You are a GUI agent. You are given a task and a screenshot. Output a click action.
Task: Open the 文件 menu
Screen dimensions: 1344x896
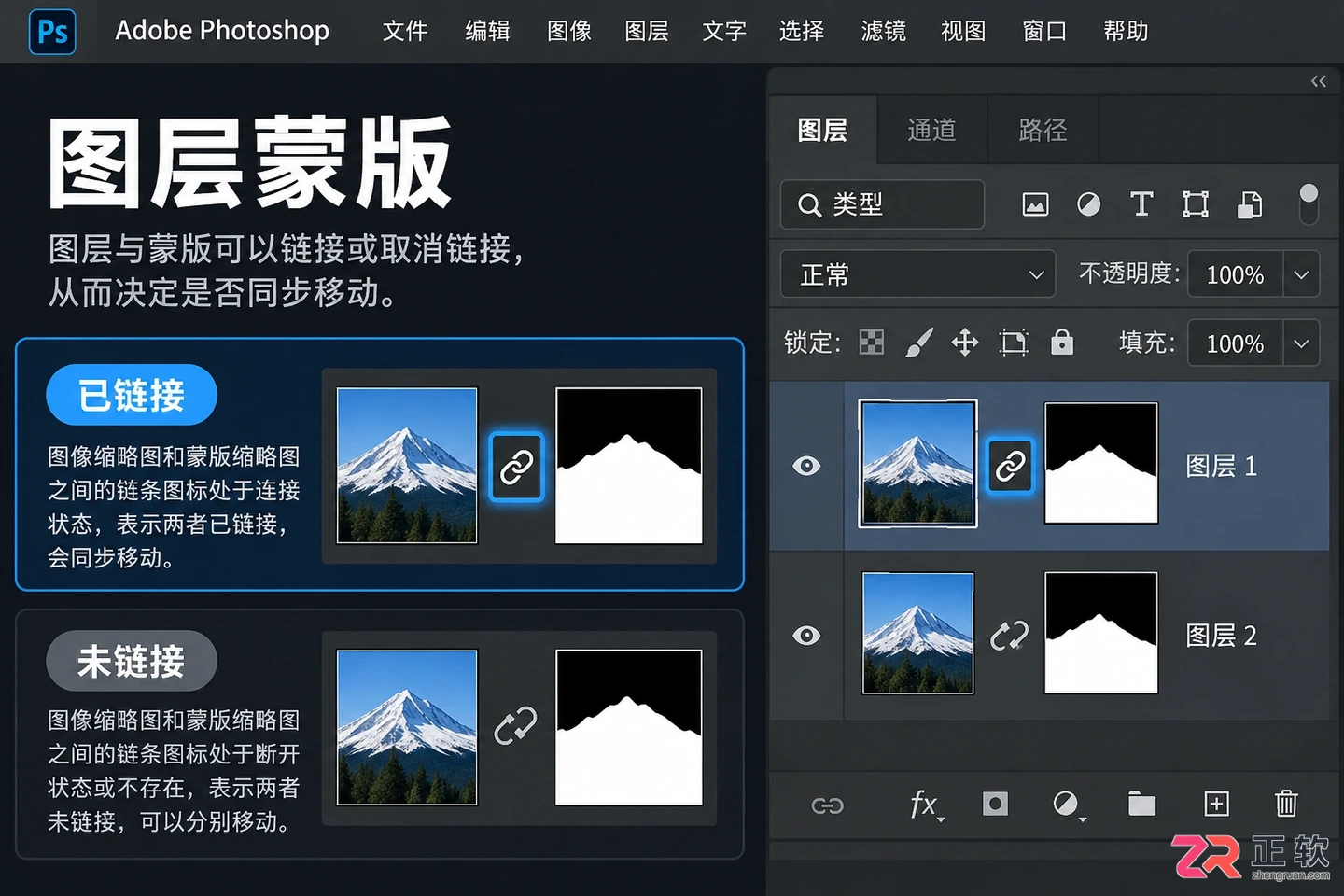coord(405,31)
